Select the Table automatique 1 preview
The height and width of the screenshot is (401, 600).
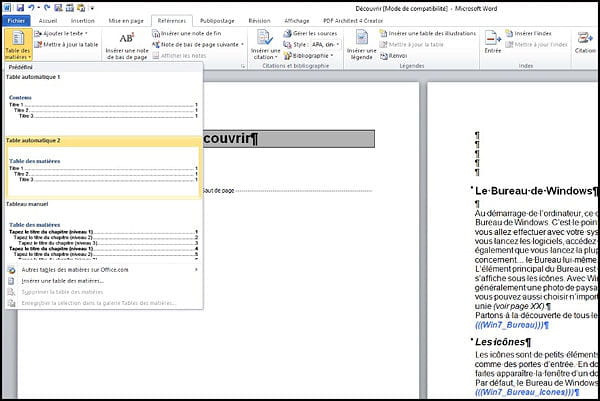[x=103, y=103]
